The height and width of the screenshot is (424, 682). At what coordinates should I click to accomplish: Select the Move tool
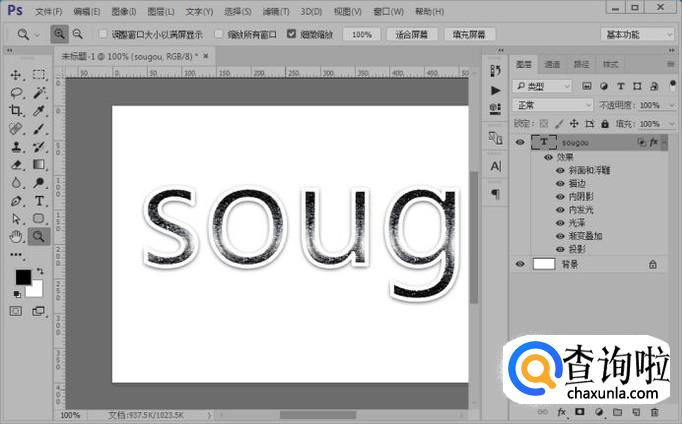(x=16, y=75)
